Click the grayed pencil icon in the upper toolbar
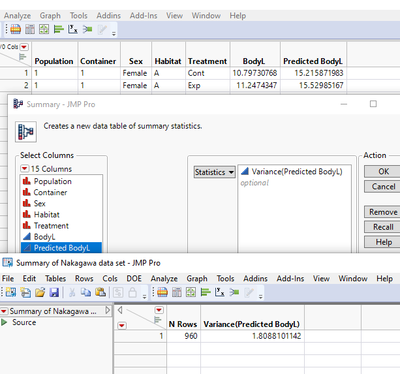This screenshot has width=400, height=374. 102,29
